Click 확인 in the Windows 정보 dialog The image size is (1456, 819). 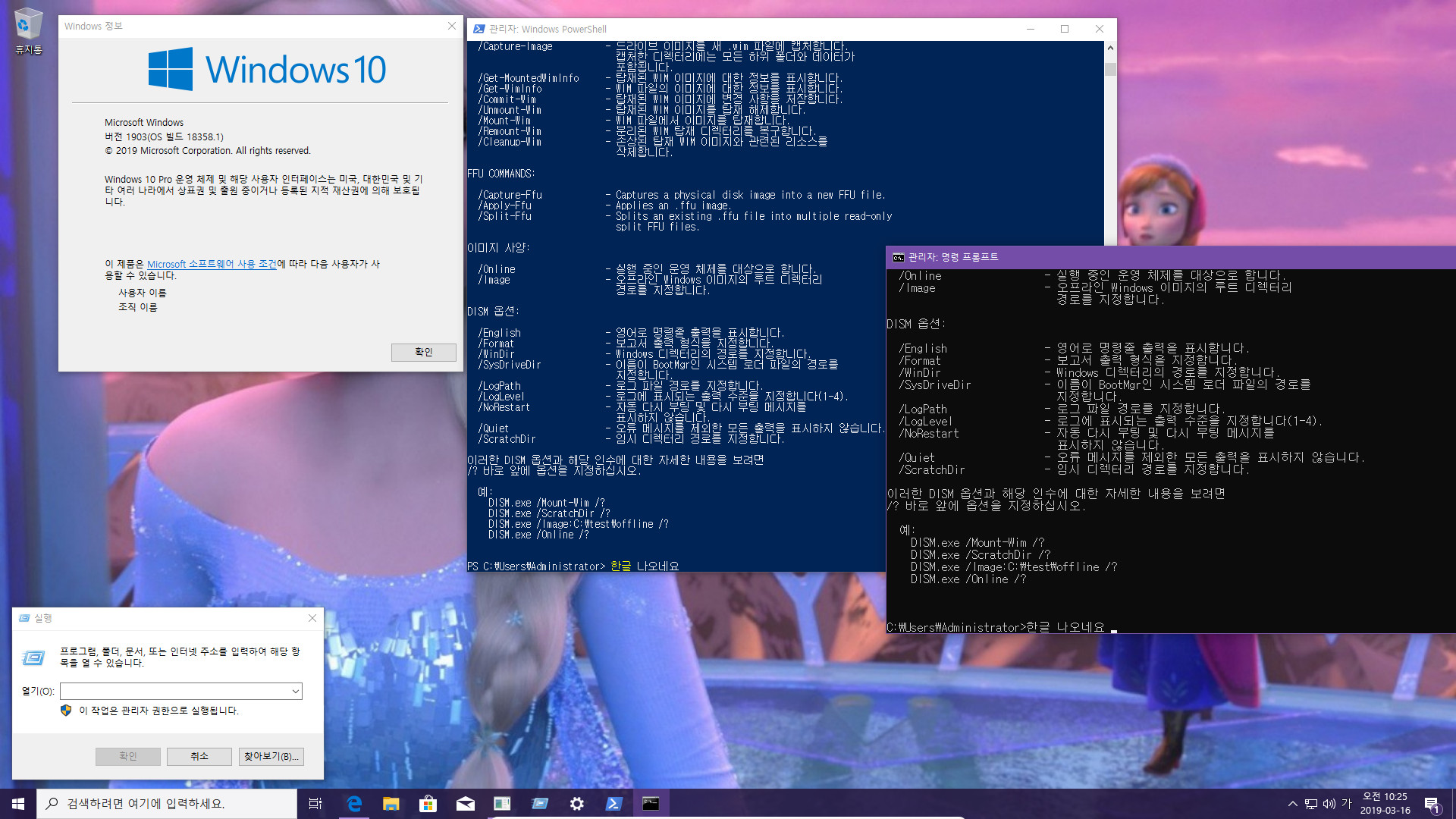pyautogui.click(x=424, y=352)
